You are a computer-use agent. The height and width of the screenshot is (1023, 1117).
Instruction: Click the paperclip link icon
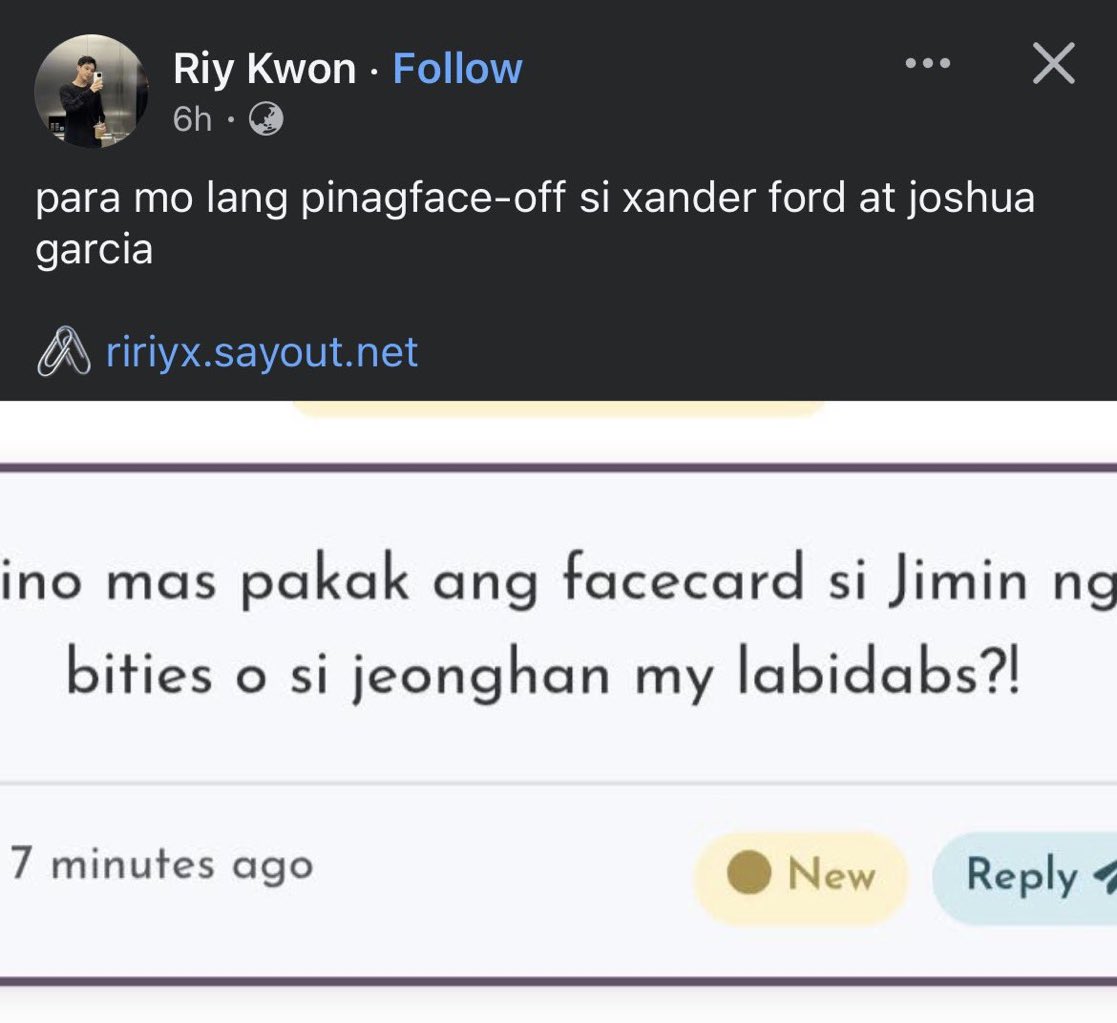[x=64, y=351]
